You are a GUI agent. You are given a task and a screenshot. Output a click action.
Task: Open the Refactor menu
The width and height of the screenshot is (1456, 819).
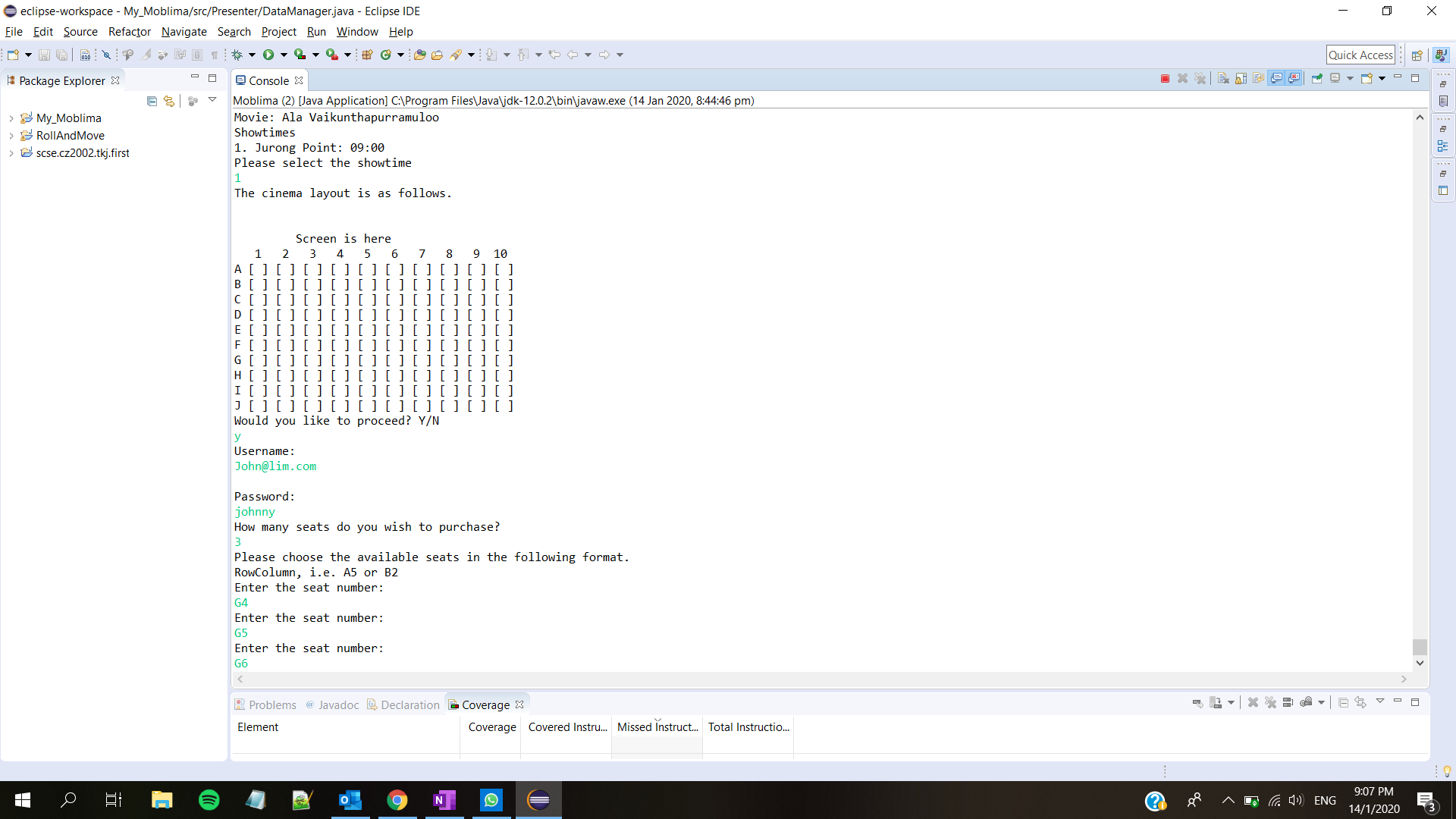click(x=129, y=32)
